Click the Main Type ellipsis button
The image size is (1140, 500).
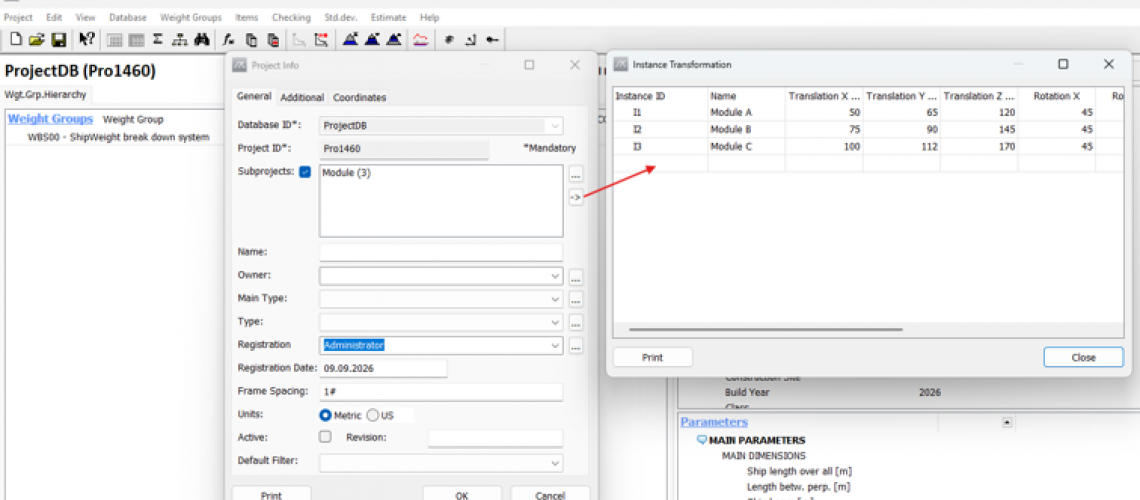click(576, 299)
